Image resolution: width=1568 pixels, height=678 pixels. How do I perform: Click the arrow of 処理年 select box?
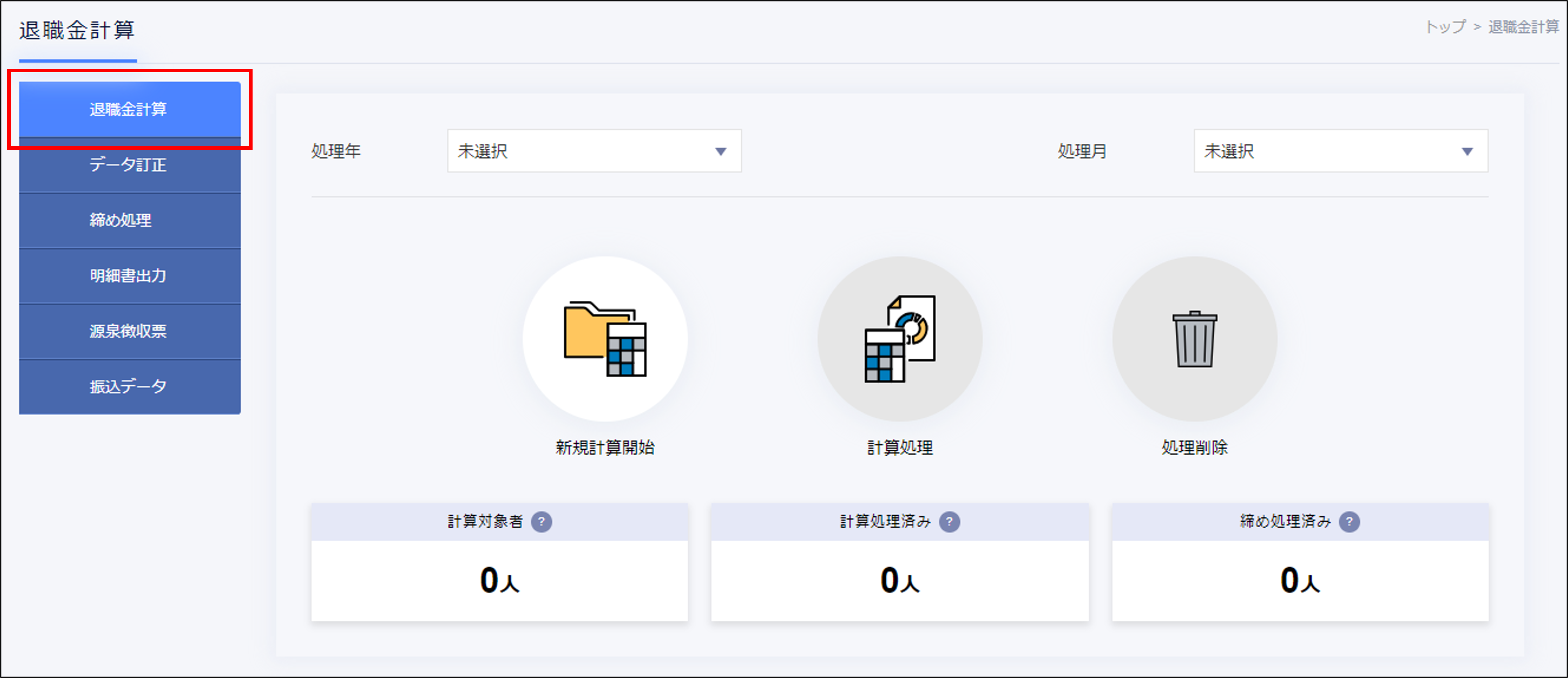pyautogui.click(x=721, y=152)
